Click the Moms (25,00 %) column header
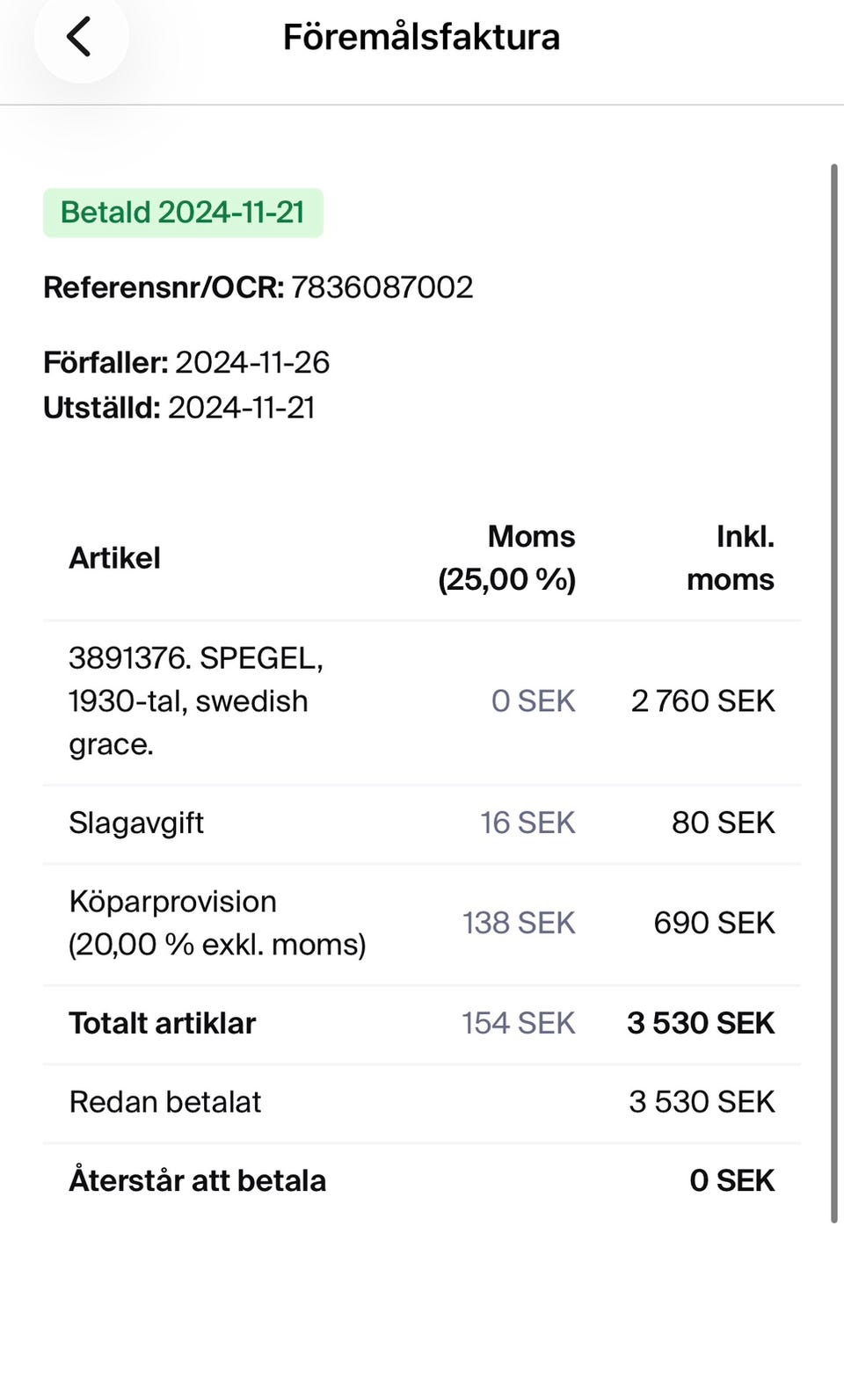This screenshot has width=844, height=1400. tap(507, 558)
